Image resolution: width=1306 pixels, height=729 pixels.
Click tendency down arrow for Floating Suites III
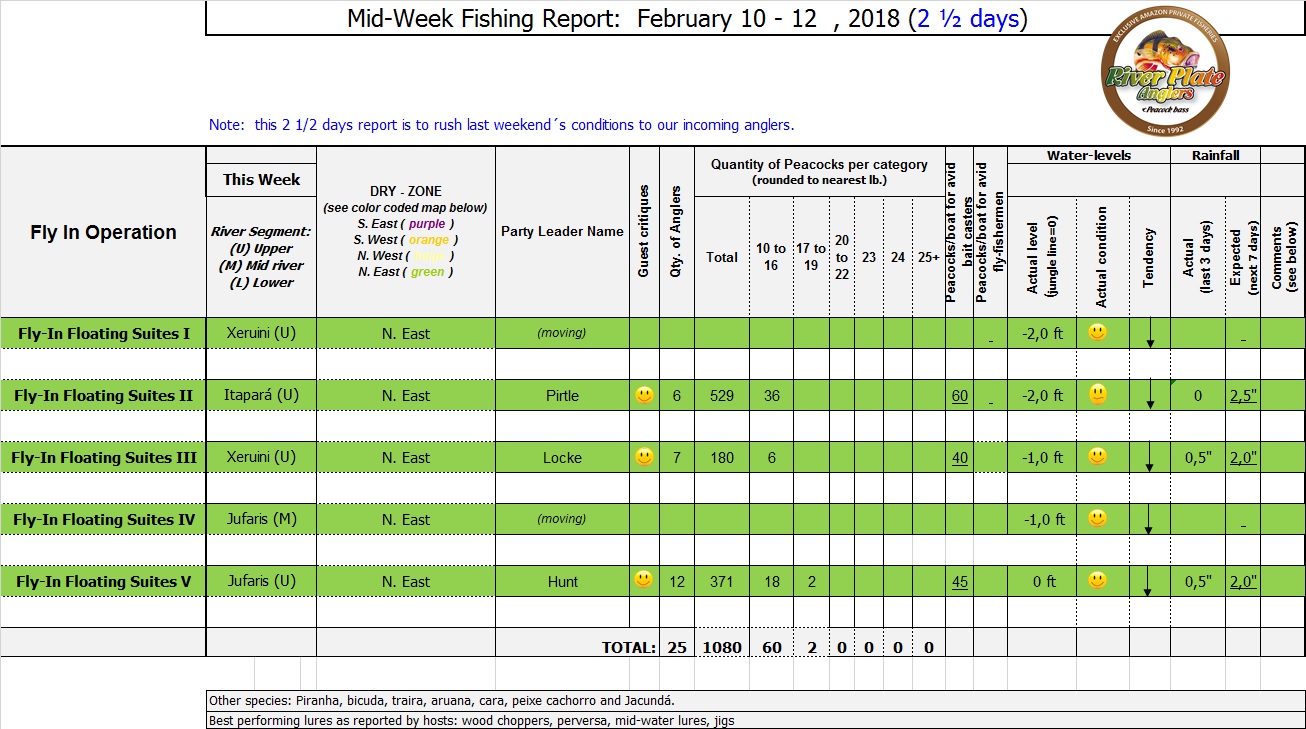coord(1150,458)
